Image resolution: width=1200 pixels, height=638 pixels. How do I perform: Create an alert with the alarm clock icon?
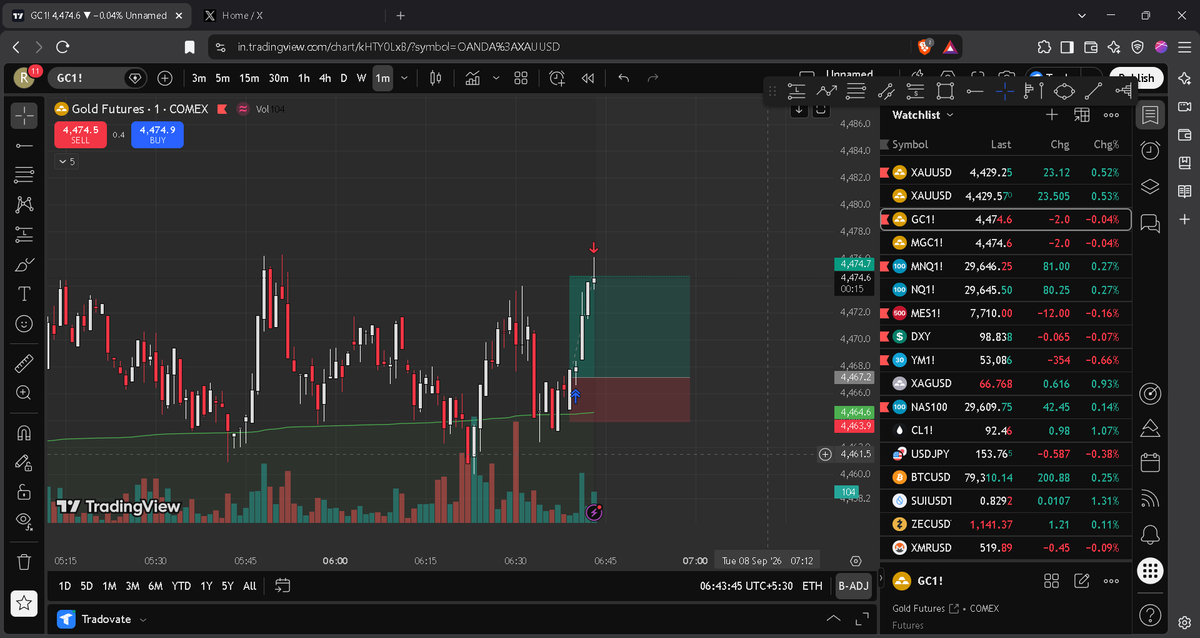557,78
